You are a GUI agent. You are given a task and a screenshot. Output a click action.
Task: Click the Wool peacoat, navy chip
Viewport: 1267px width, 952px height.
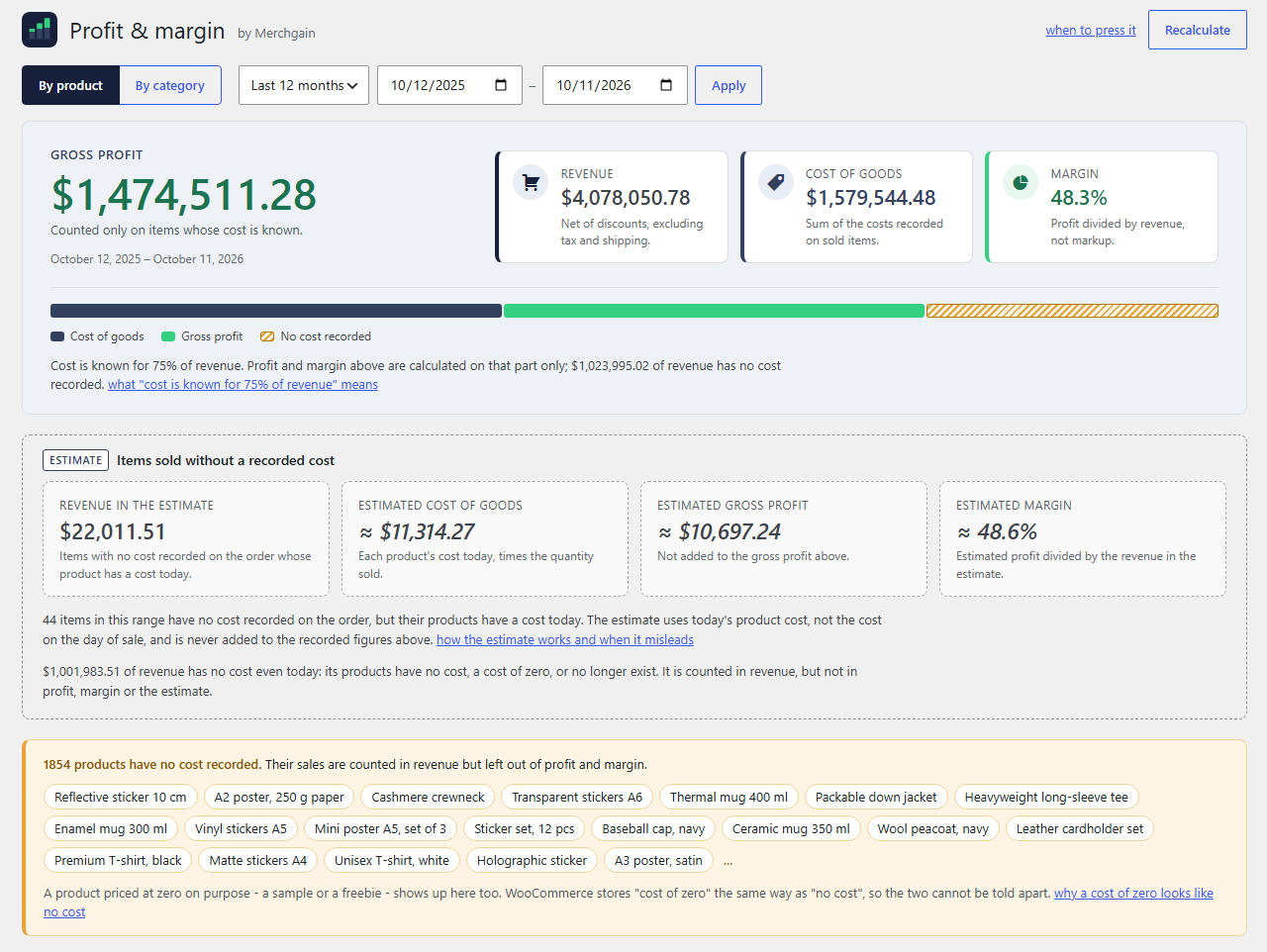coord(933,829)
